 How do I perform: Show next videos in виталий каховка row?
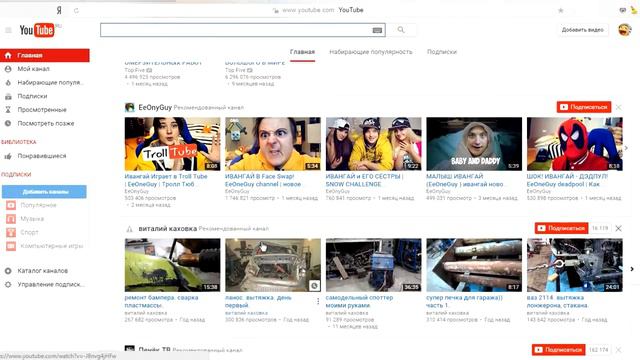pos(632,269)
